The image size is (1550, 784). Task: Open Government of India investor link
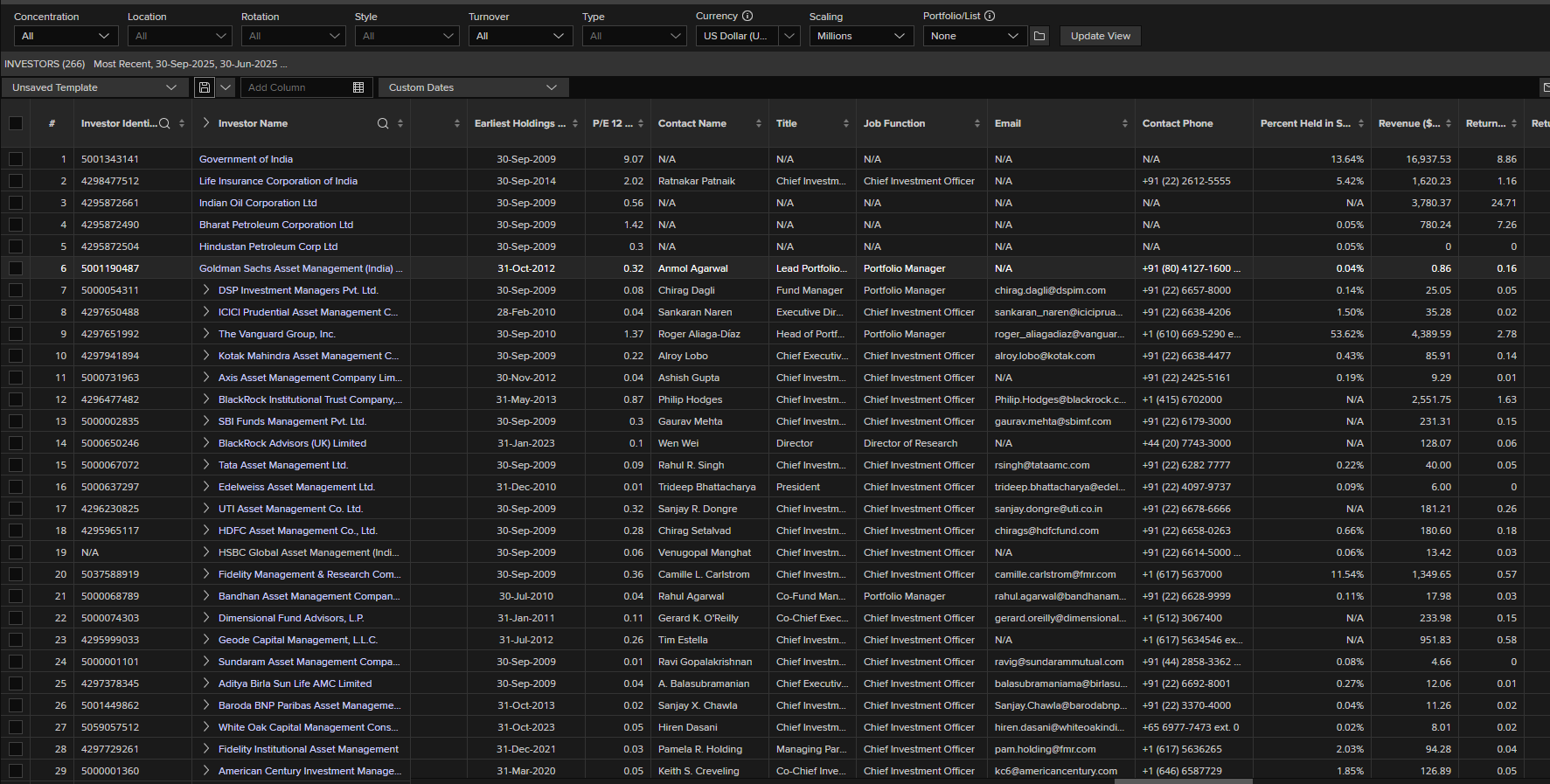coord(246,159)
